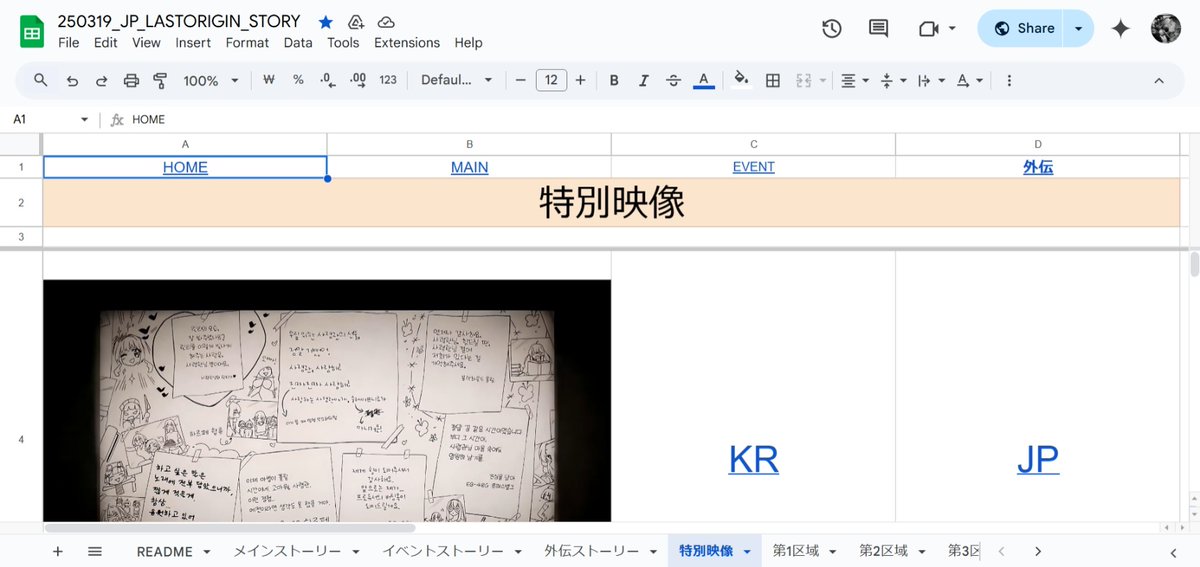Open version history clock icon
The image size is (1200, 567).
pyautogui.click(x=832, y=29)
